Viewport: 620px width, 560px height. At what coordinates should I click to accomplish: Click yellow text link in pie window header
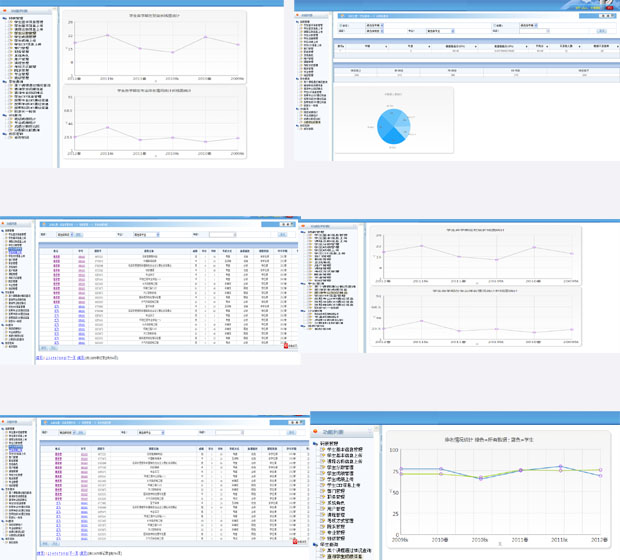(x=588, y=8)
